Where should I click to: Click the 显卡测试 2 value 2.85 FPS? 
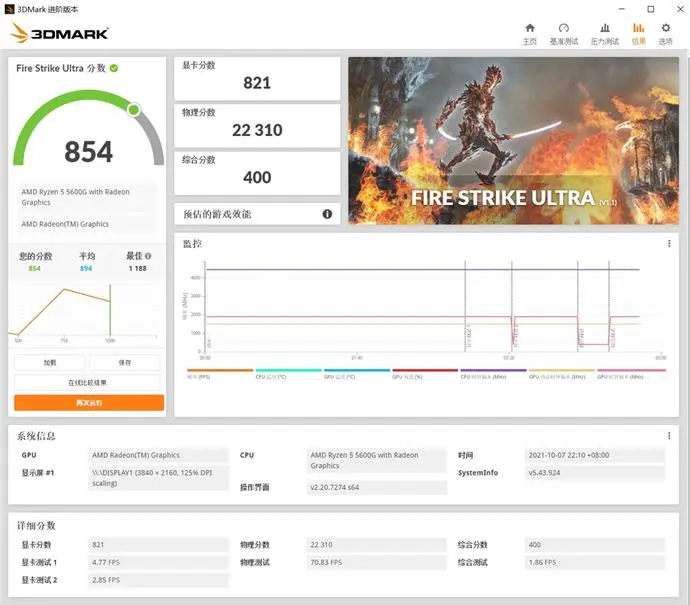coord(158,580)
